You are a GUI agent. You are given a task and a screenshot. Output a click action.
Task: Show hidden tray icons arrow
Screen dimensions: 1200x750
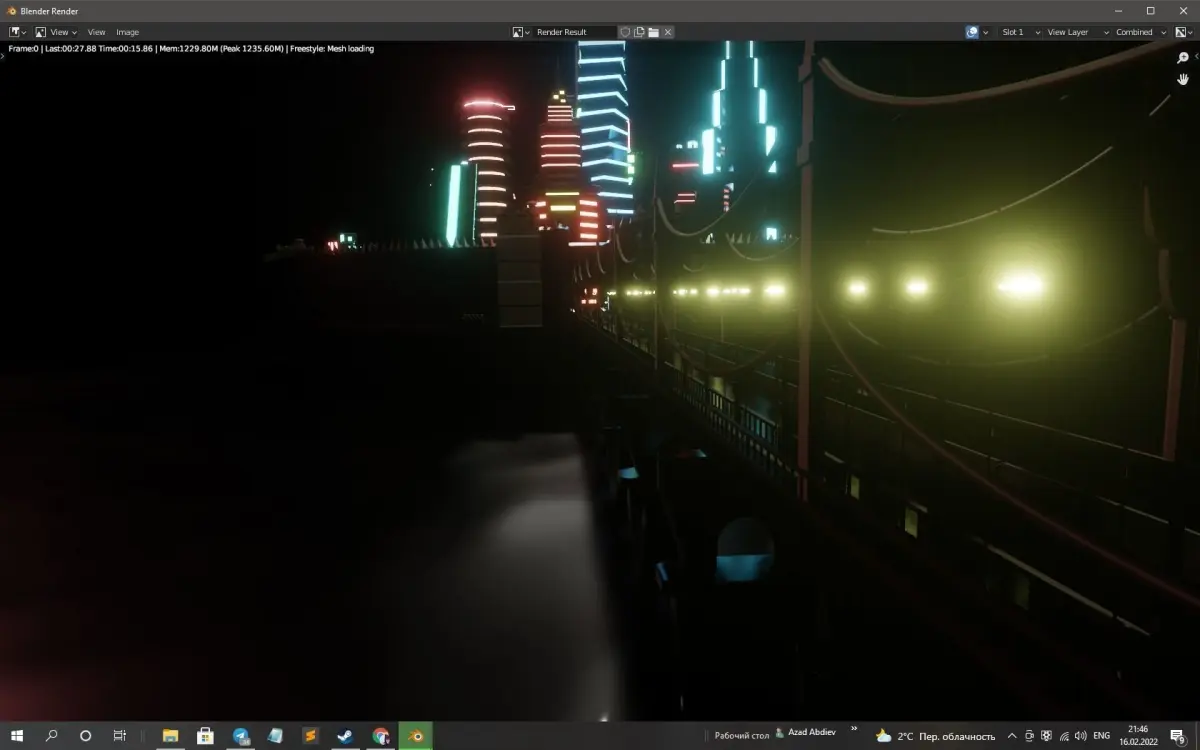tap(1012, 736)
